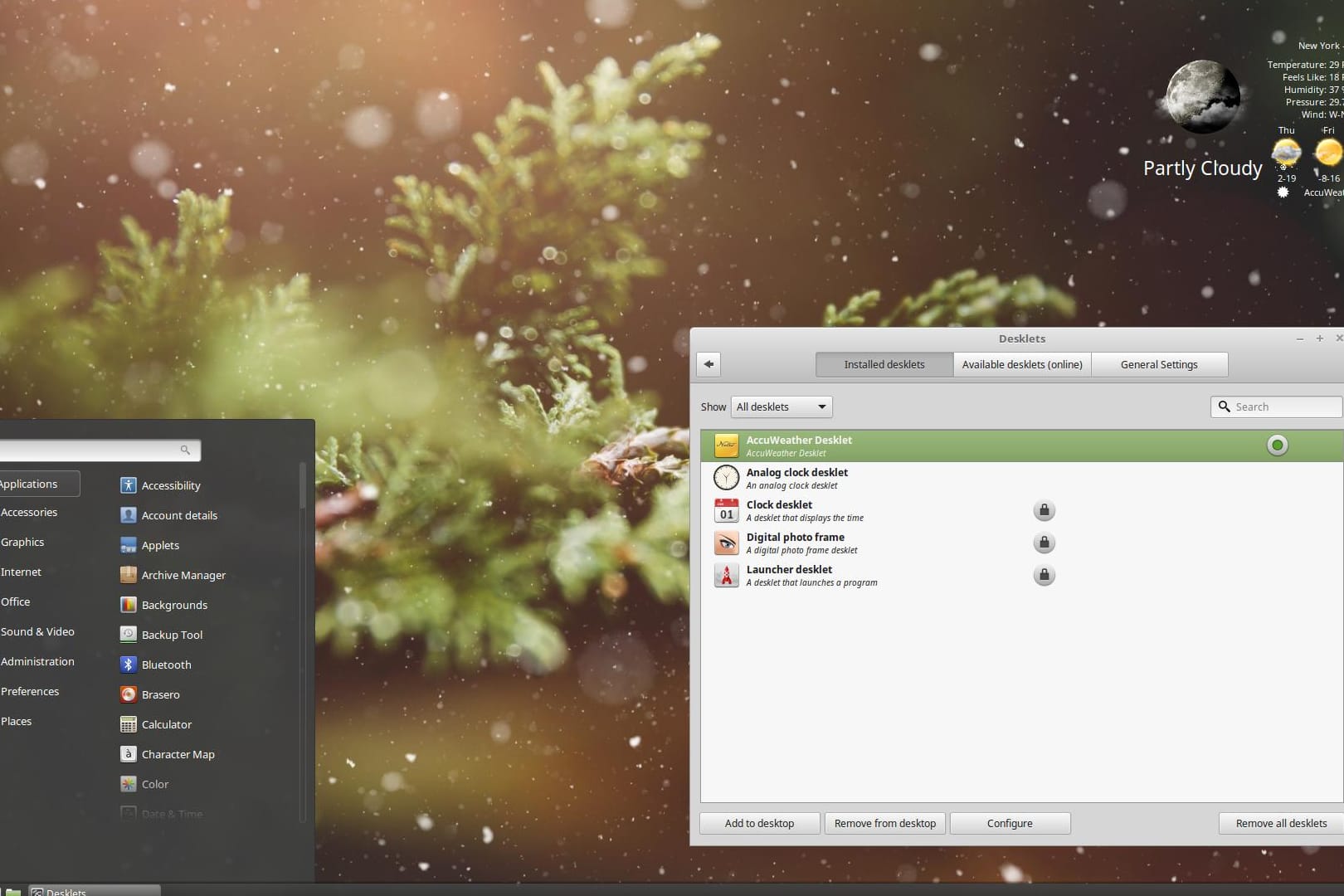The image size is (1344, 896).
Task: Select the Preferences menu category
Action: [x=31, y=691]
